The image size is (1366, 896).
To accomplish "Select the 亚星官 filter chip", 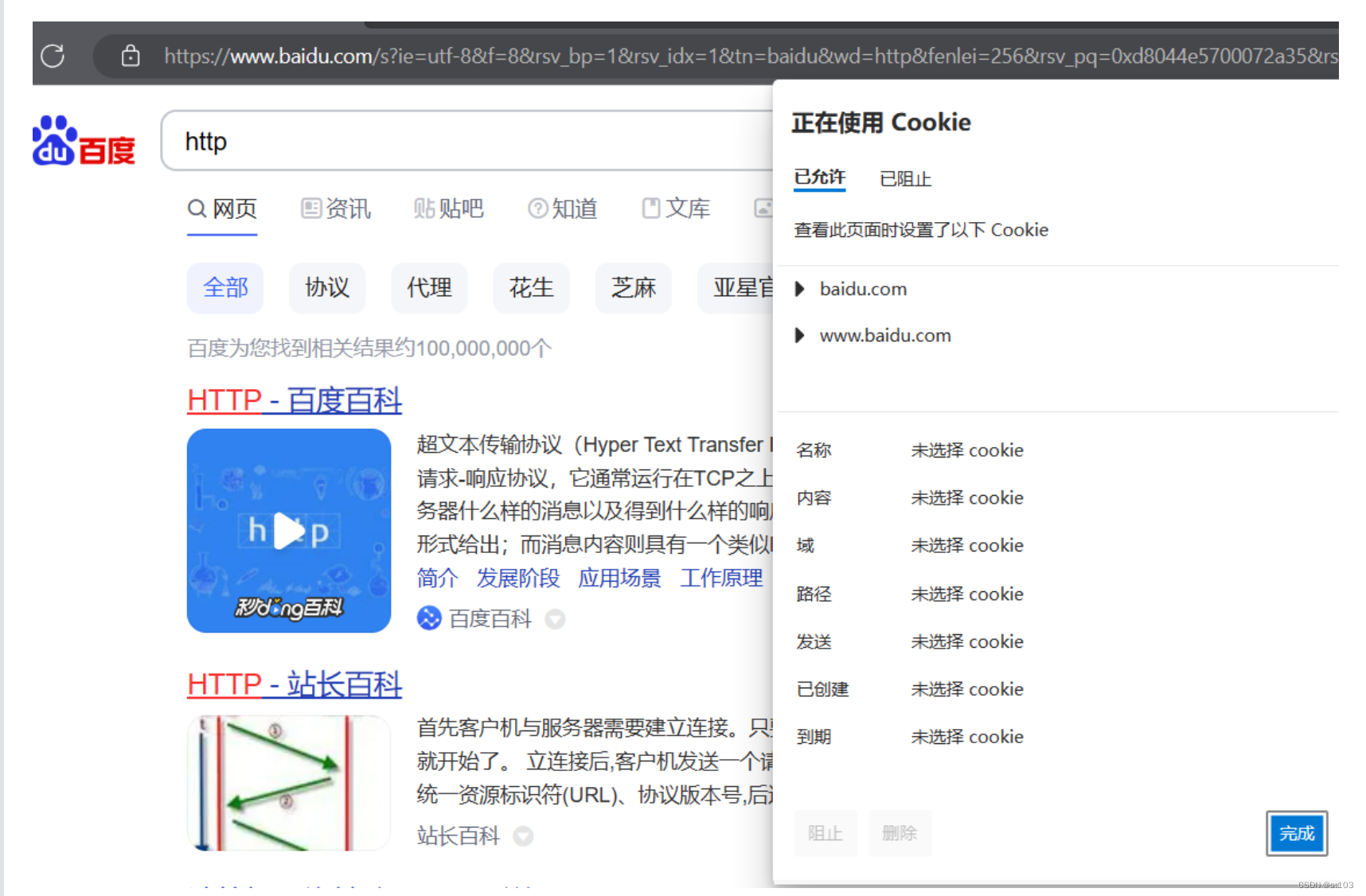I will 736,288.
